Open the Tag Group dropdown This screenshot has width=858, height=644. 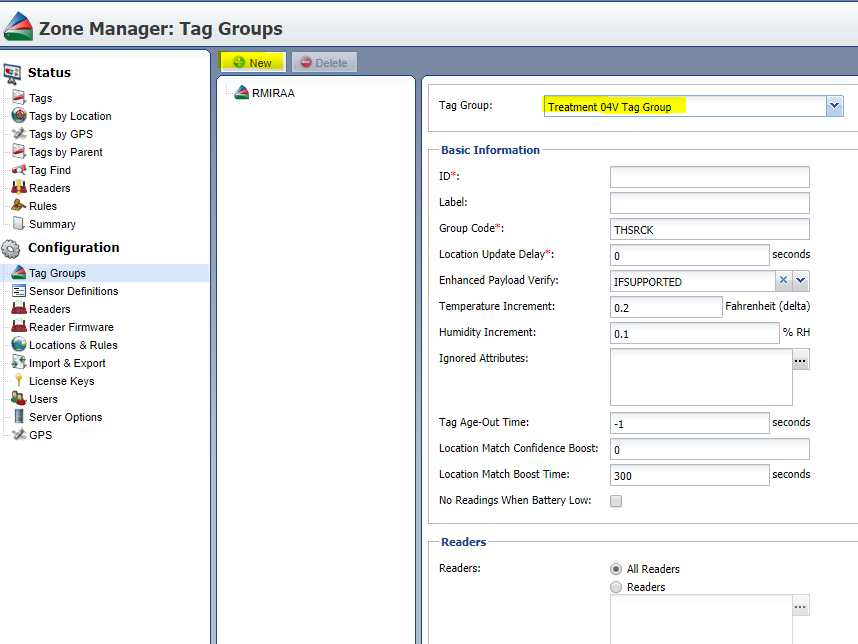836,106
